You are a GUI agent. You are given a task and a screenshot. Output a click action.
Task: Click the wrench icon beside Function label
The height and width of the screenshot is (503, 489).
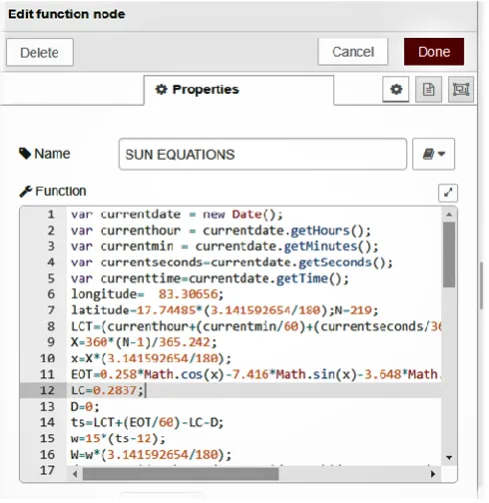25,191
